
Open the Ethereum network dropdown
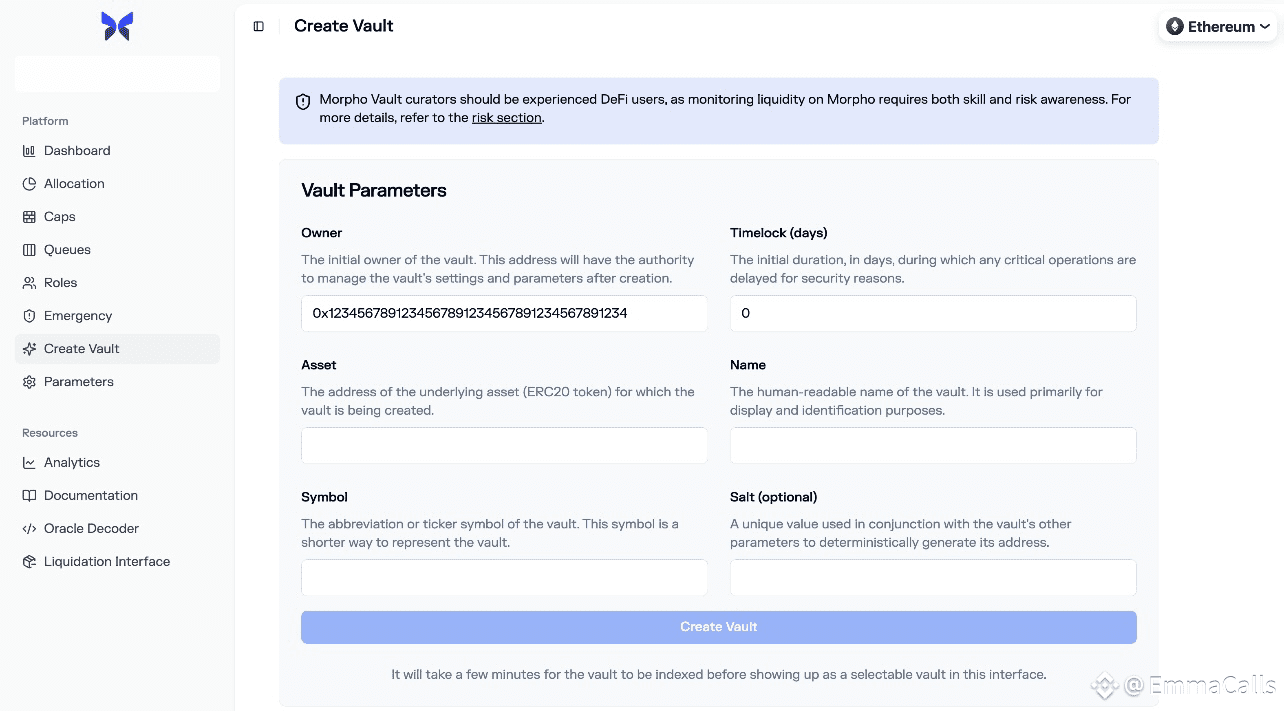[x=1217, y=27]
